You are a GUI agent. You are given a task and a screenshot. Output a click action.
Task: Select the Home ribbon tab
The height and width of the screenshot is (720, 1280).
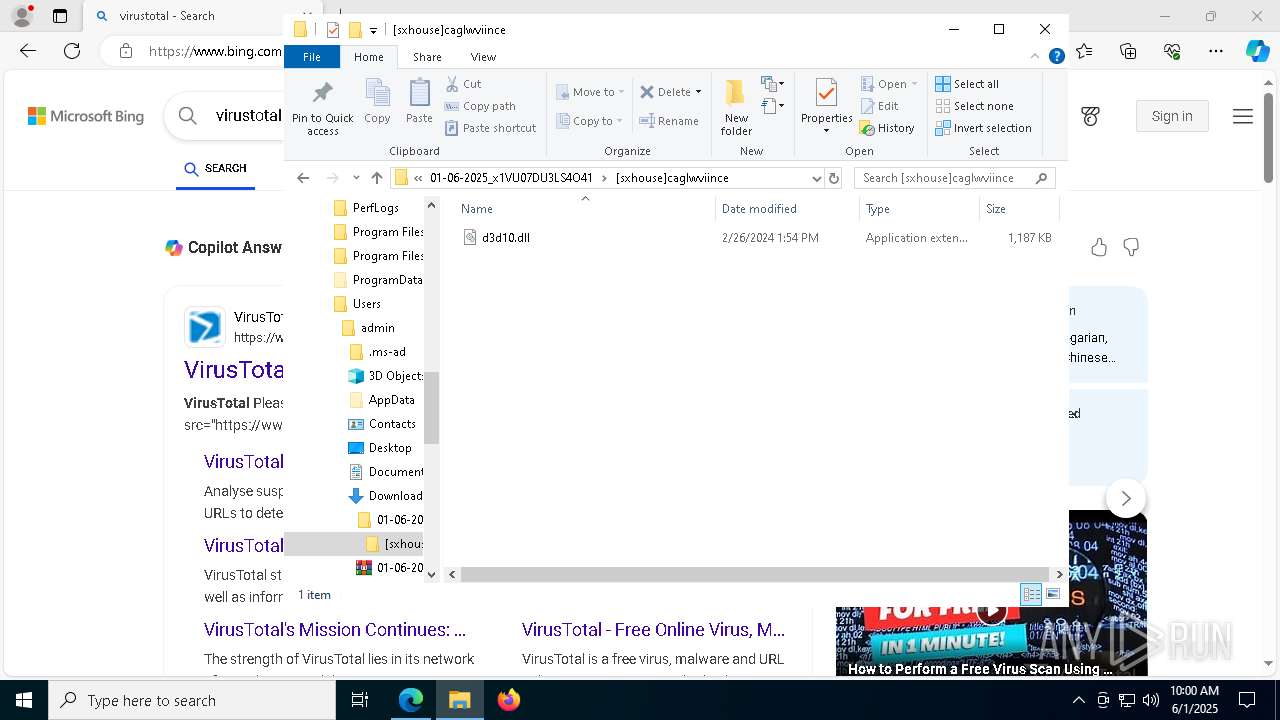(369, 57)
